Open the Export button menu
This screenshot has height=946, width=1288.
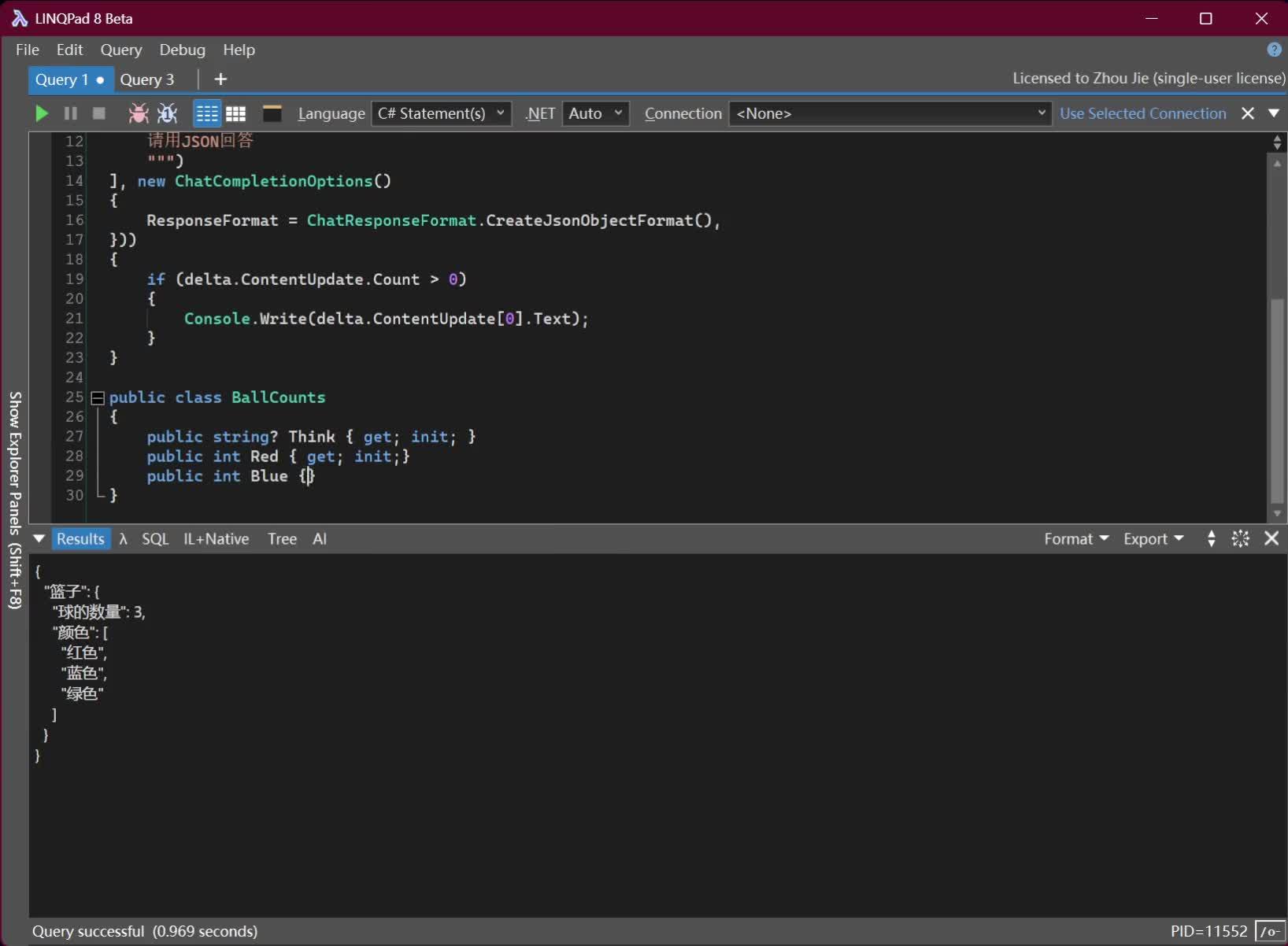pos(1153,539)
